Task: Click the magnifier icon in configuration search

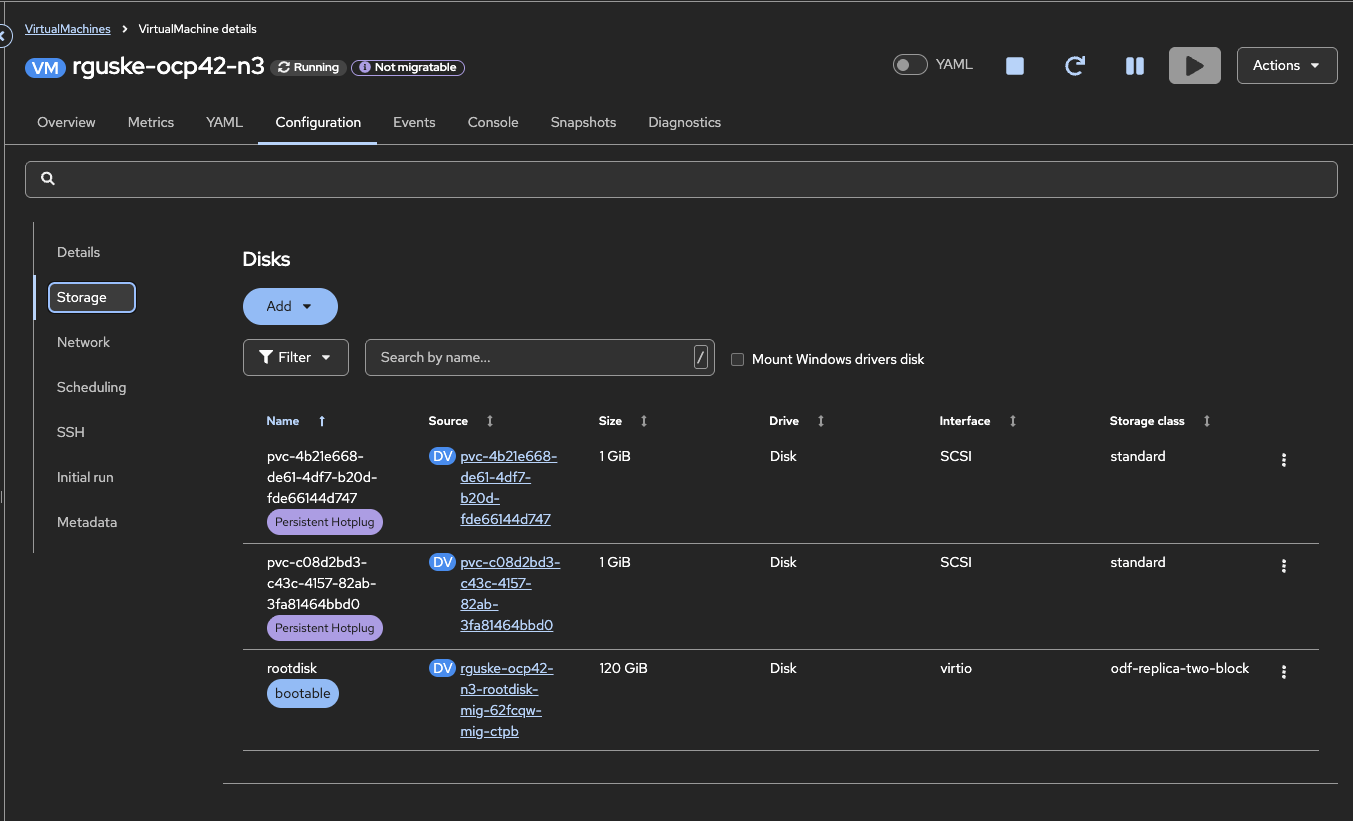Action: click(x=48, y=179)
